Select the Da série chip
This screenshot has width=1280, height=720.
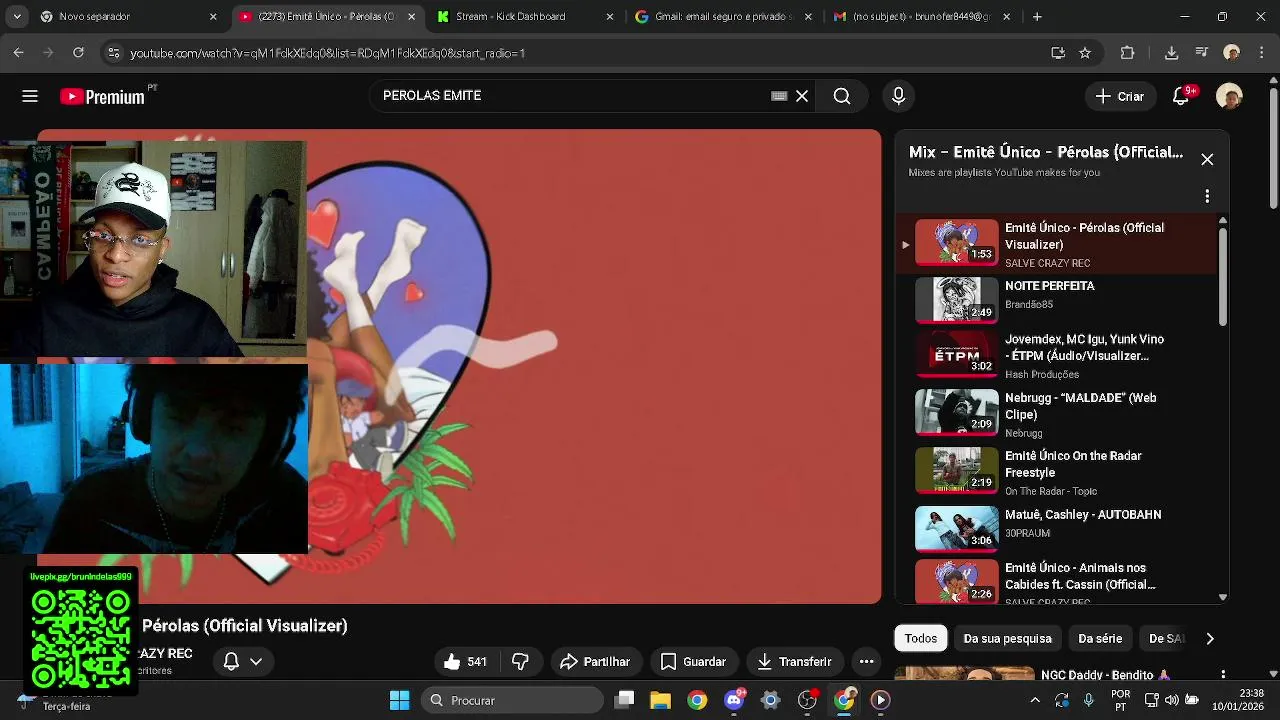[1100, 638]
